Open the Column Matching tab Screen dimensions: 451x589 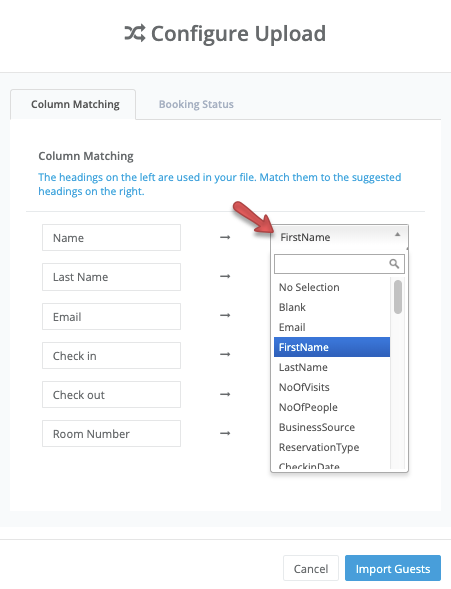[73, 104]
